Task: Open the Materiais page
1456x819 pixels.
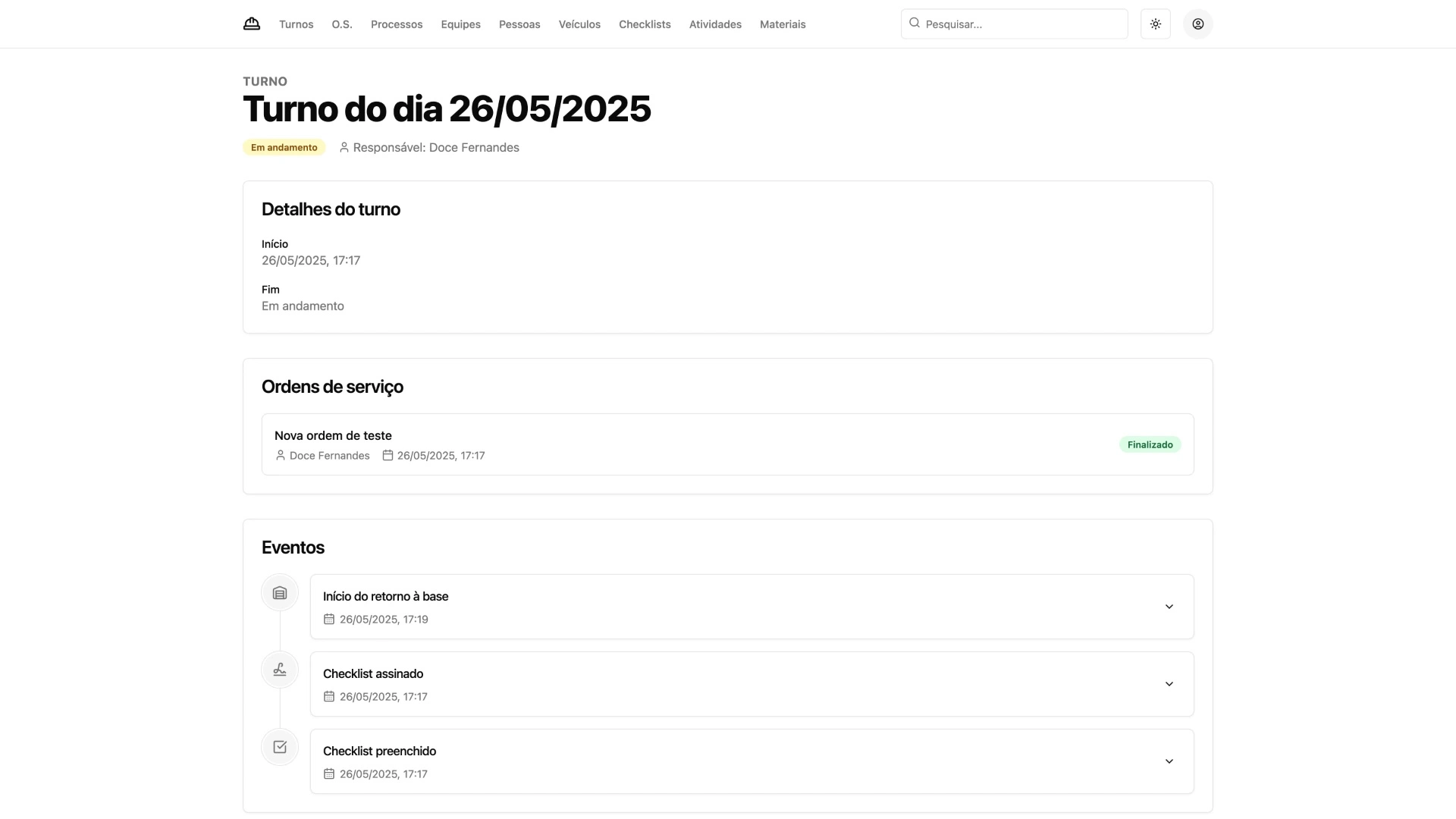Action: (783, 24)
